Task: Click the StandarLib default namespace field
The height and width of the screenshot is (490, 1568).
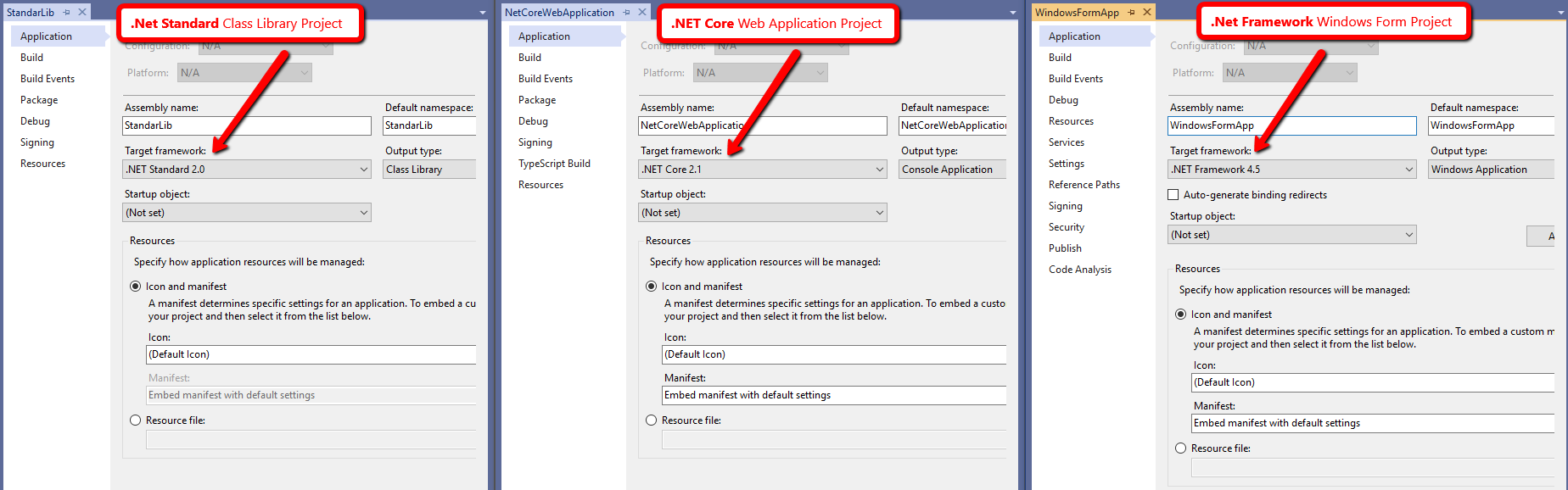Action: coord(428,127)
